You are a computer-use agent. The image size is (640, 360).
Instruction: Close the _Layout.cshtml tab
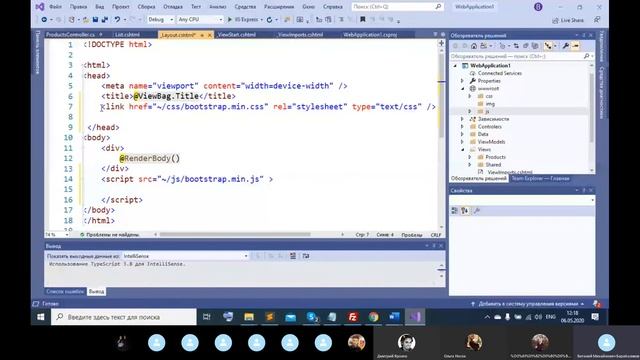[210, 35]
